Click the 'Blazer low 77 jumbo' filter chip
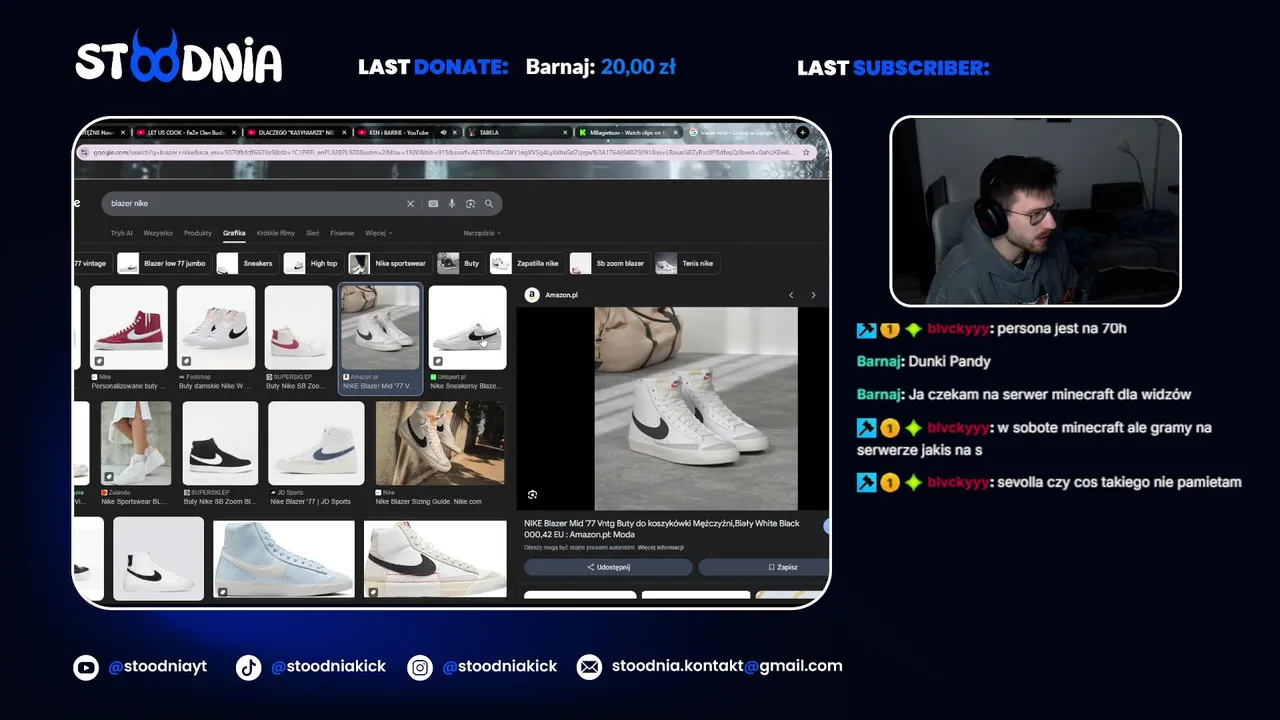The image size is (1280, 720). 163,263
